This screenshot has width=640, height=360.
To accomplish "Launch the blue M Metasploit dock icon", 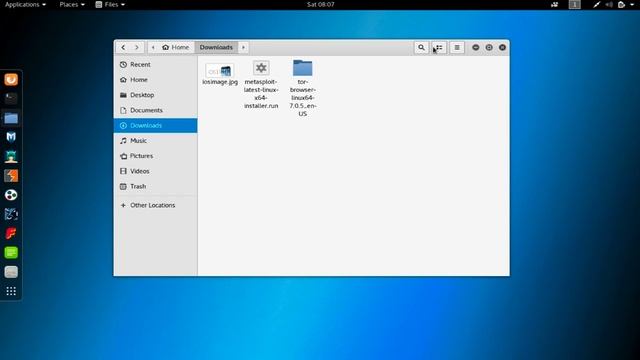I will [11, 137].
